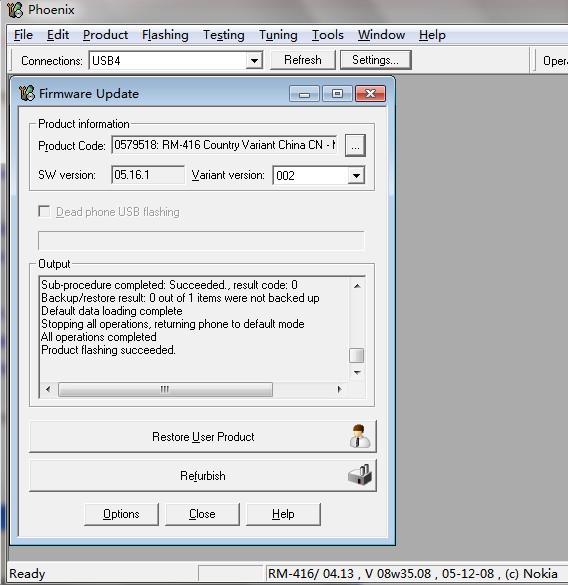Click the Product Code input field
The height and width of the screenshot is (585, 568).
coord(224,145)
